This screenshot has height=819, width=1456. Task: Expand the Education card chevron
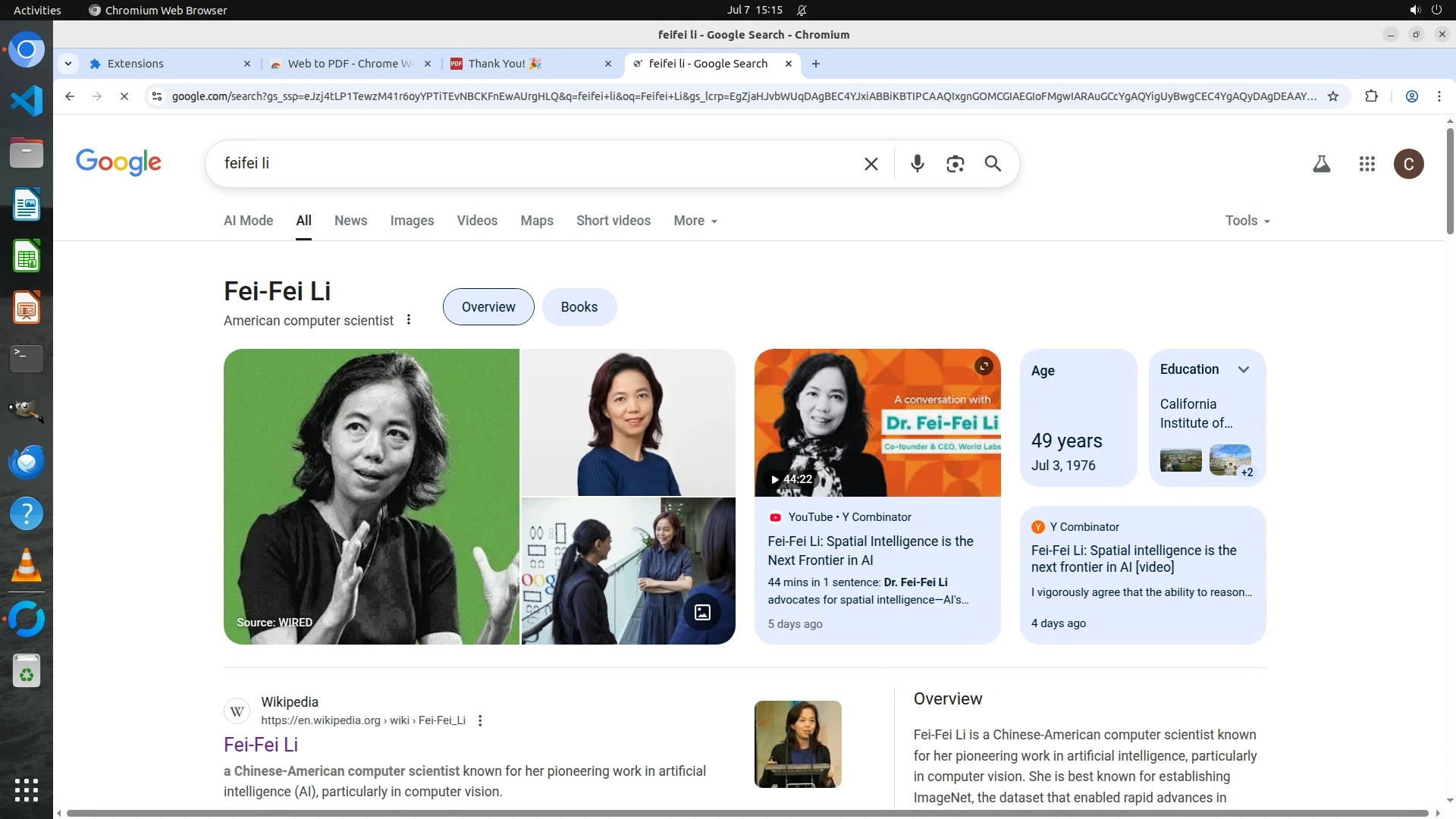[1244, 369]
